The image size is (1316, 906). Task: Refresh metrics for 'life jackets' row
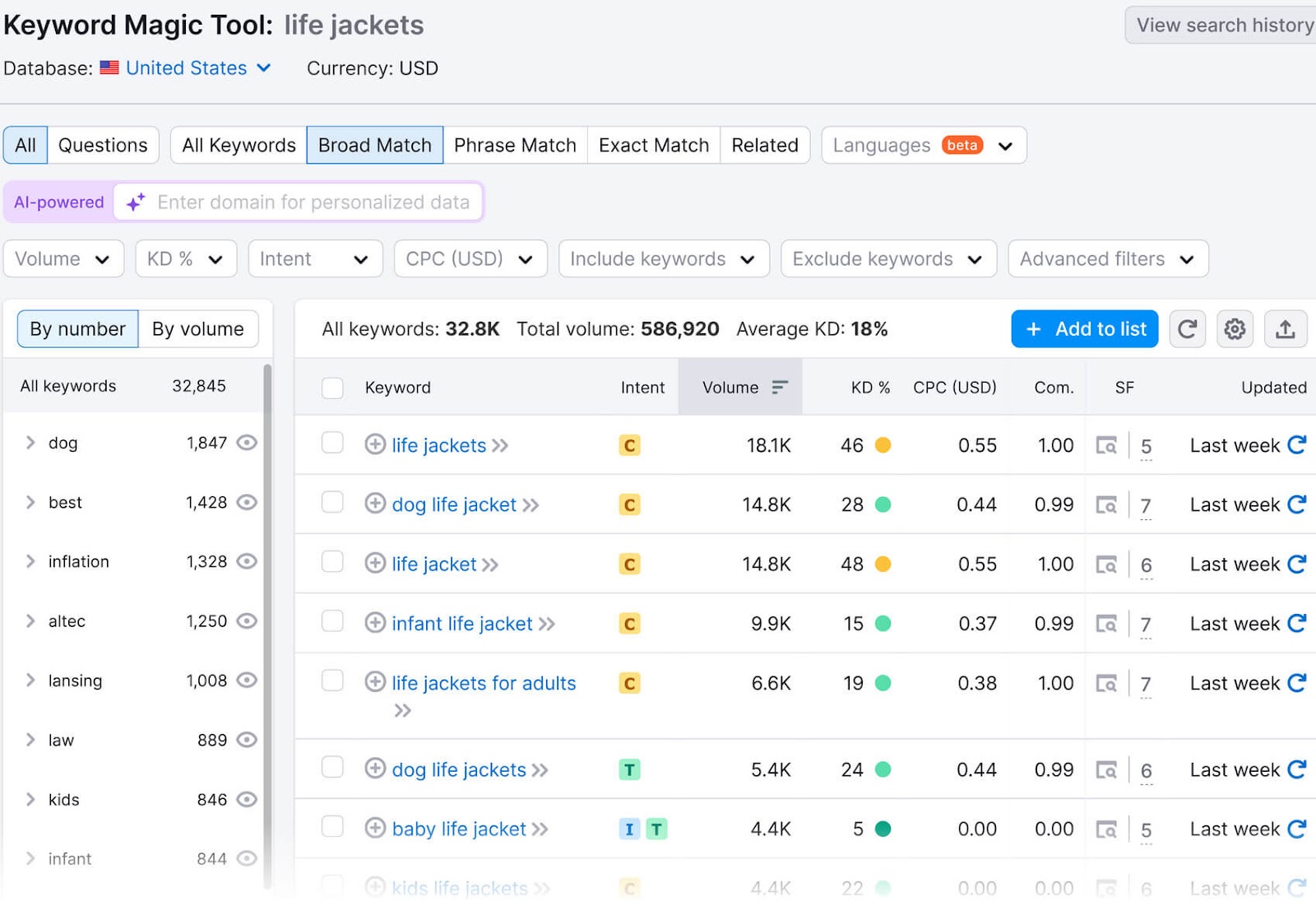click(1297, 444)
